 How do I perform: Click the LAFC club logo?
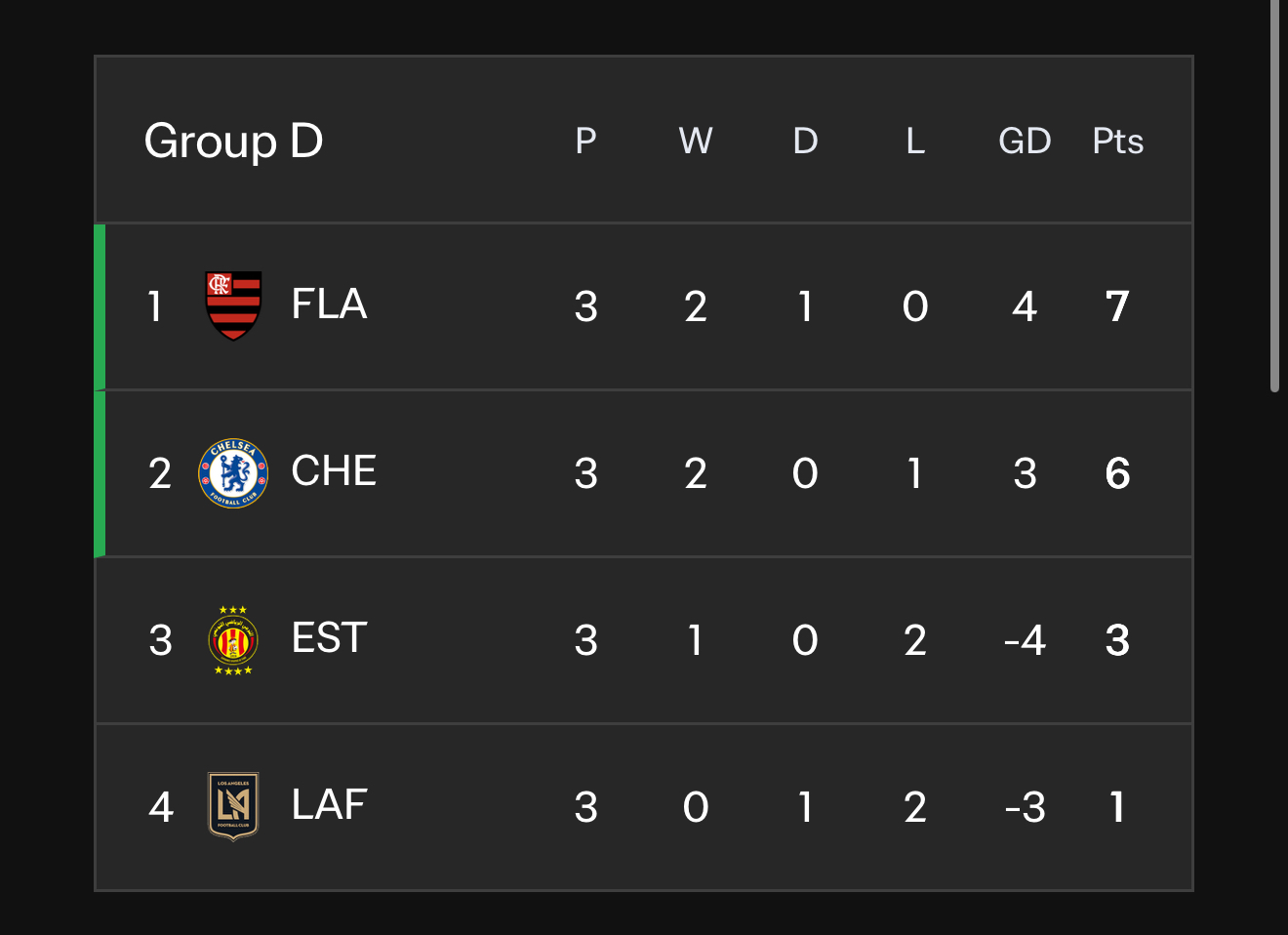[x=233, y=806]
